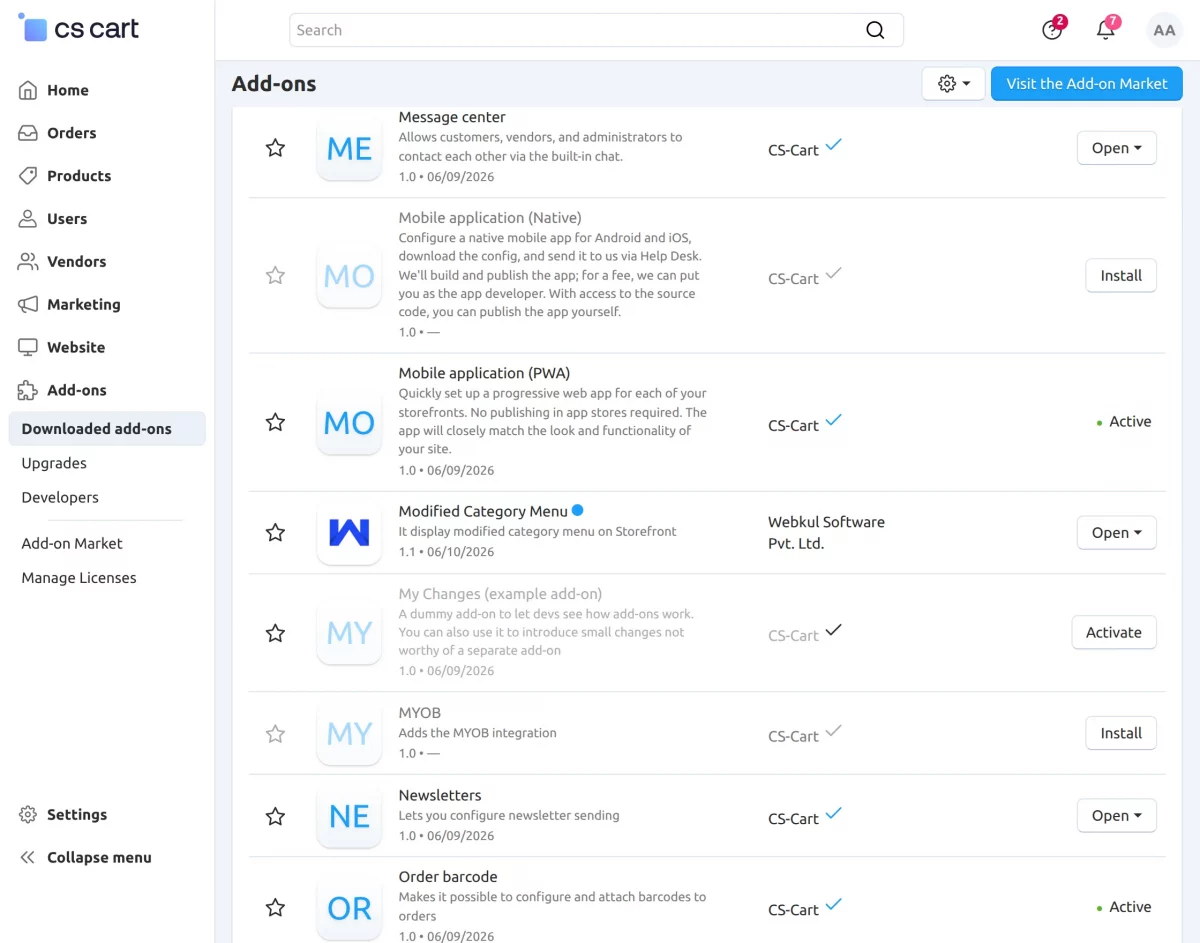The height and width of the screenshot is (943, 1200).
Task: Favorite the Modified Category Menu star
Action: pyautogui.click(x=275, y=532)
